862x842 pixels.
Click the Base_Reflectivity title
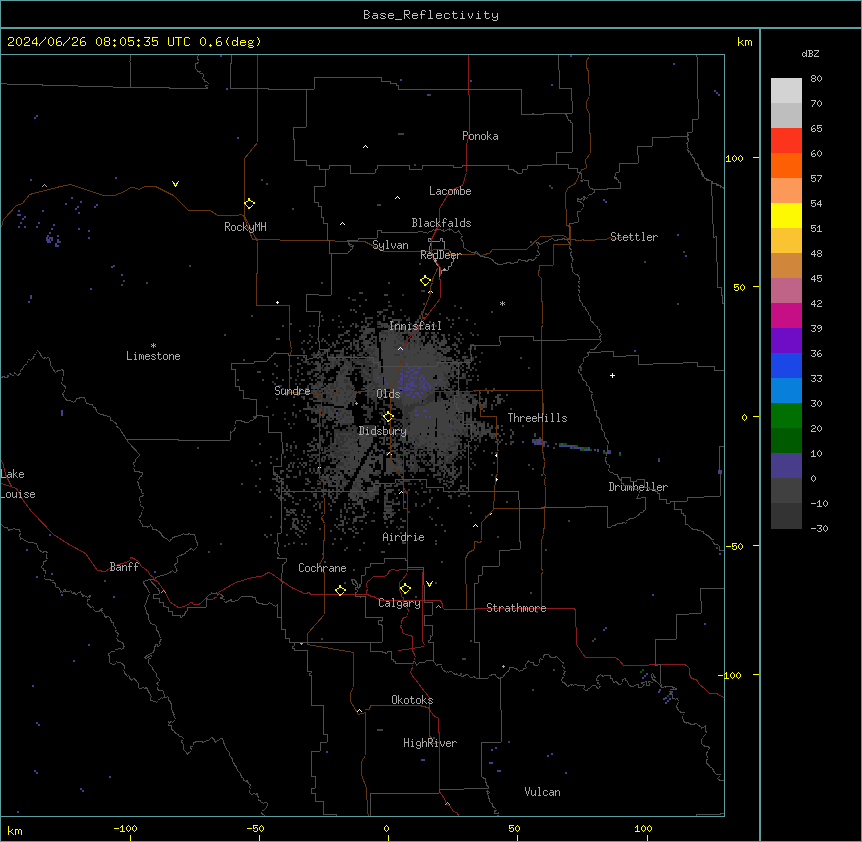click(x=431, y=15)
